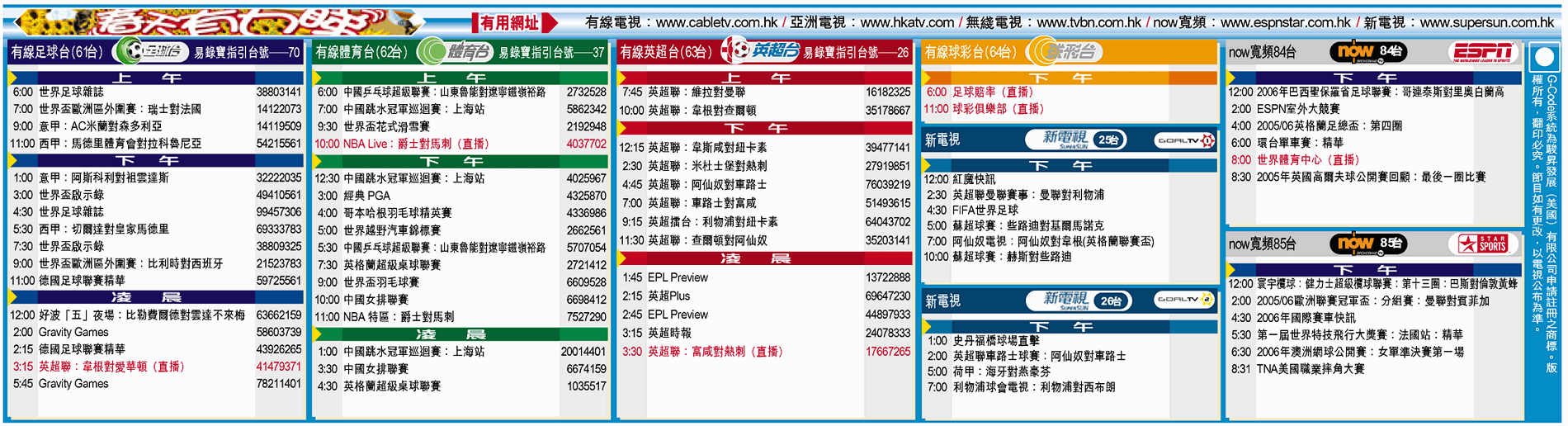Viewport: 1568px width, 426px height.
Task: Click red 球彩俱樂部（直播） listing
Action: pos(999,109)
